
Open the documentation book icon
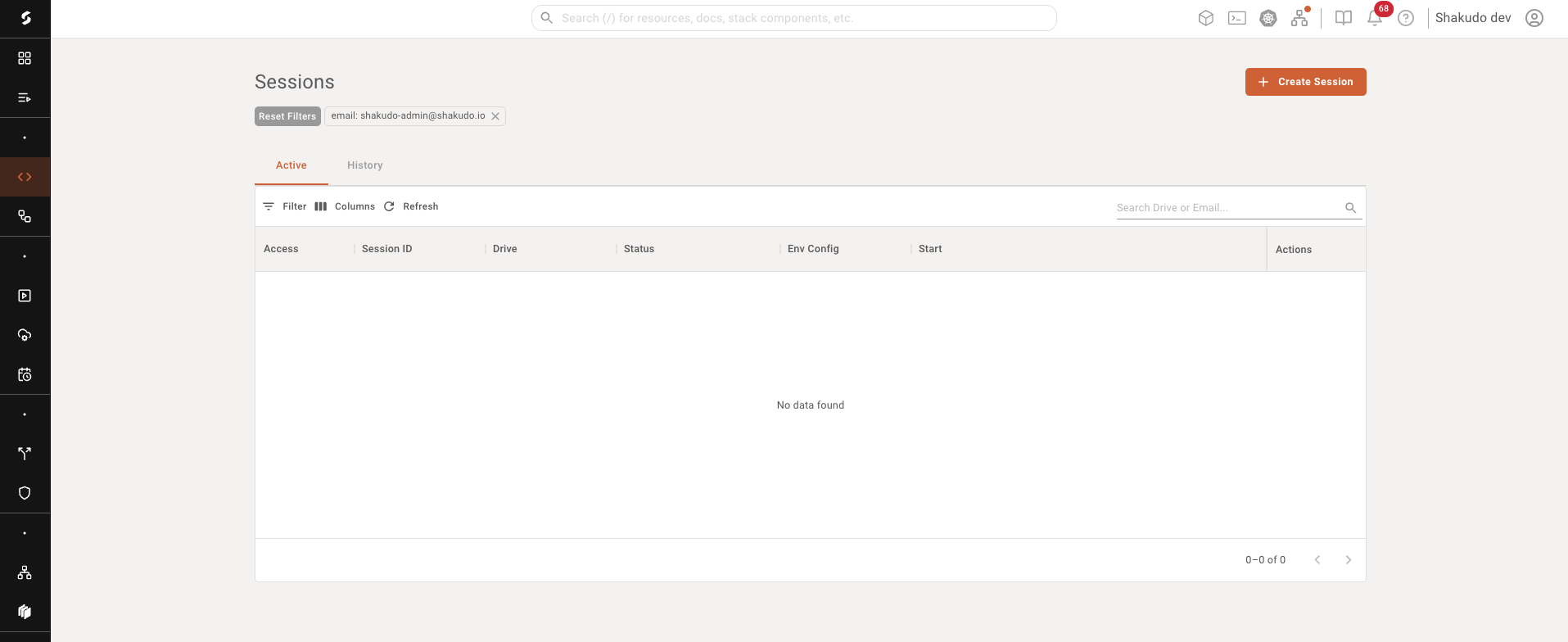(1344, 18)
